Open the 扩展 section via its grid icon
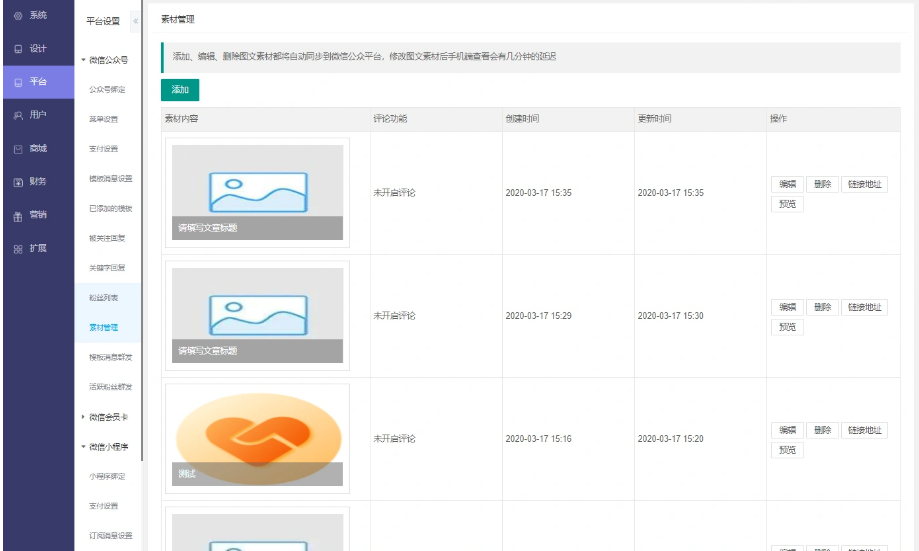Viewport: 919px width, 551px height. (18, 249)
